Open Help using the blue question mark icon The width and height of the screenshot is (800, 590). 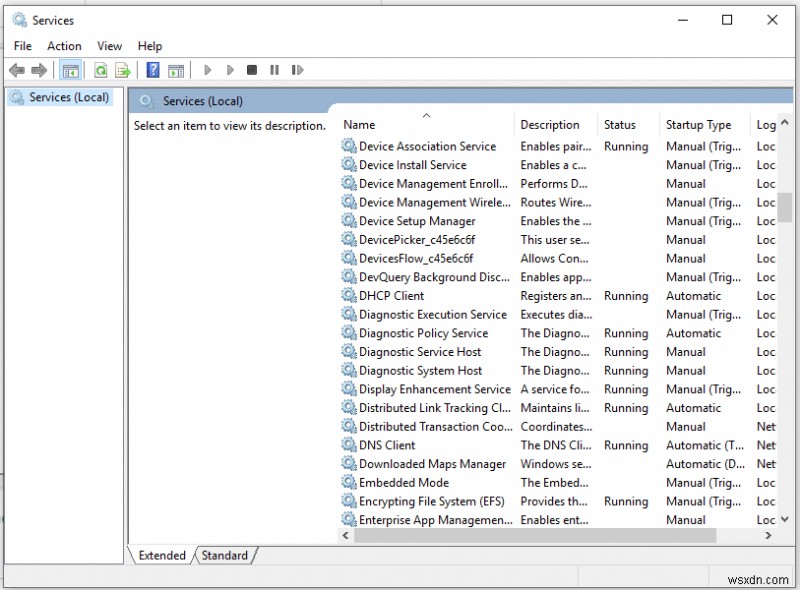point(153,70)
